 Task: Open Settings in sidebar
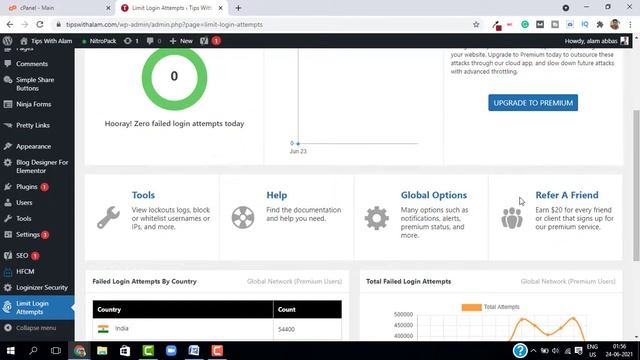[28, 234]
